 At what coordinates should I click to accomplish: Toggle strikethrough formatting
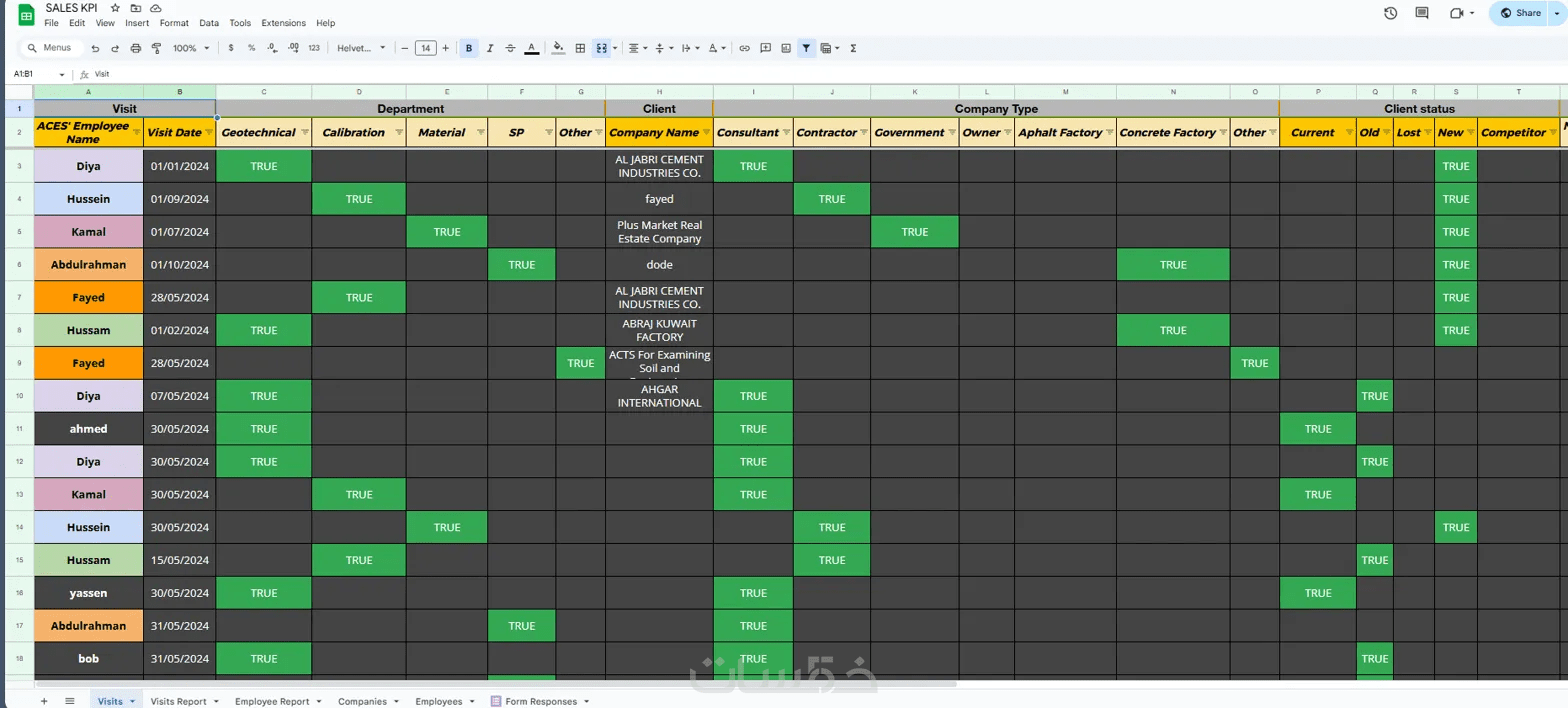510,48
